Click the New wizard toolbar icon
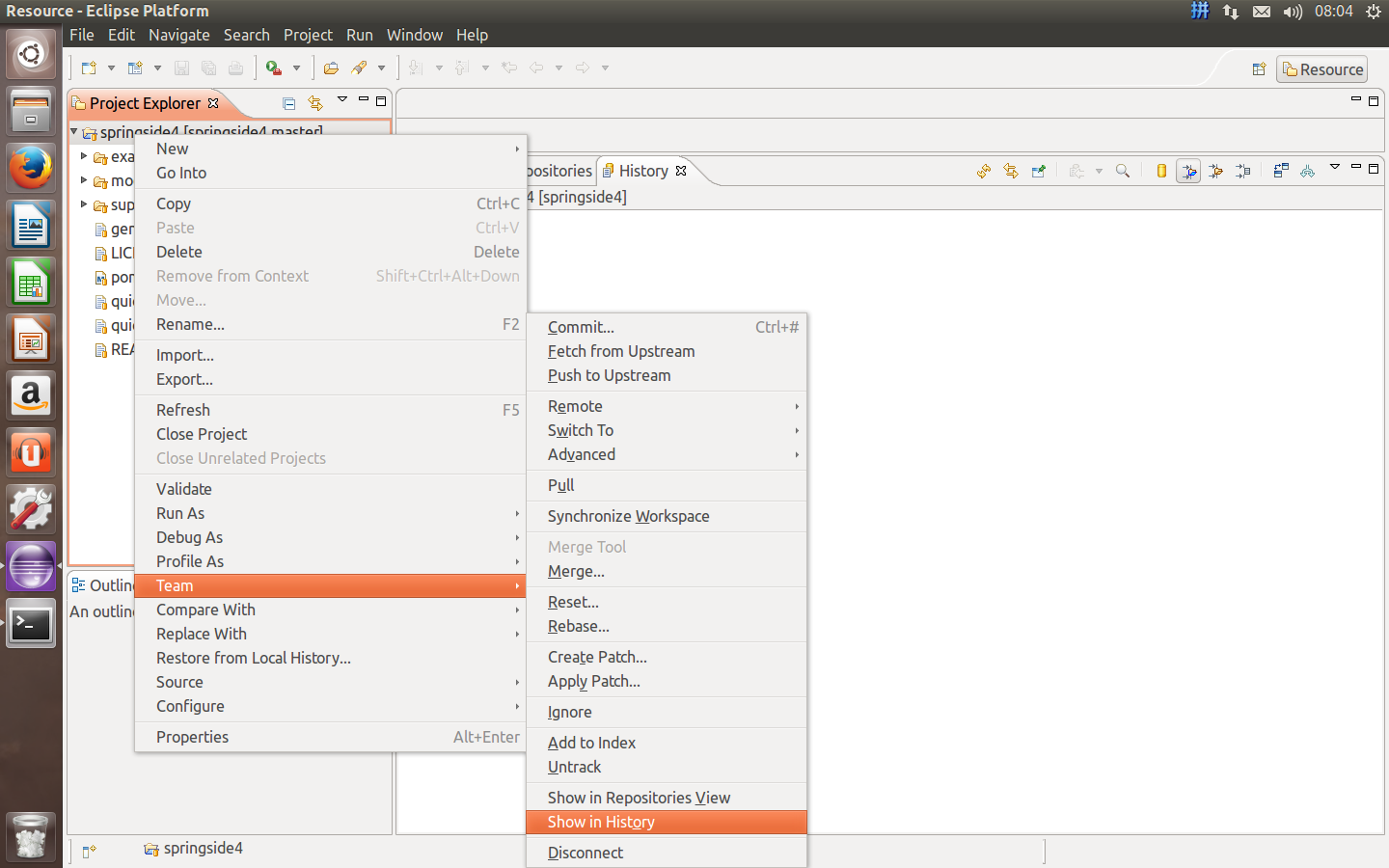The height and width of the screenshot is (868, 1389). (x=89, y=68)
